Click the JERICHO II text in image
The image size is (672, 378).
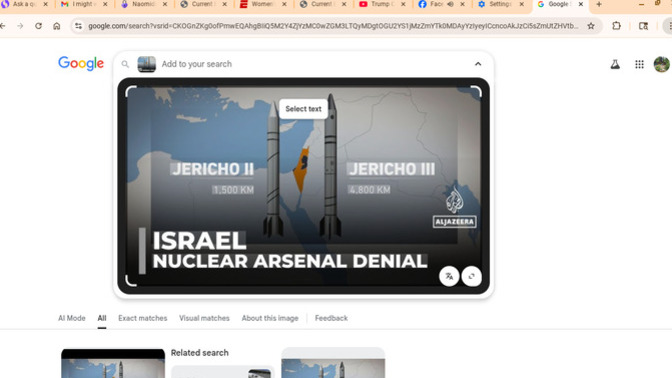213,169
